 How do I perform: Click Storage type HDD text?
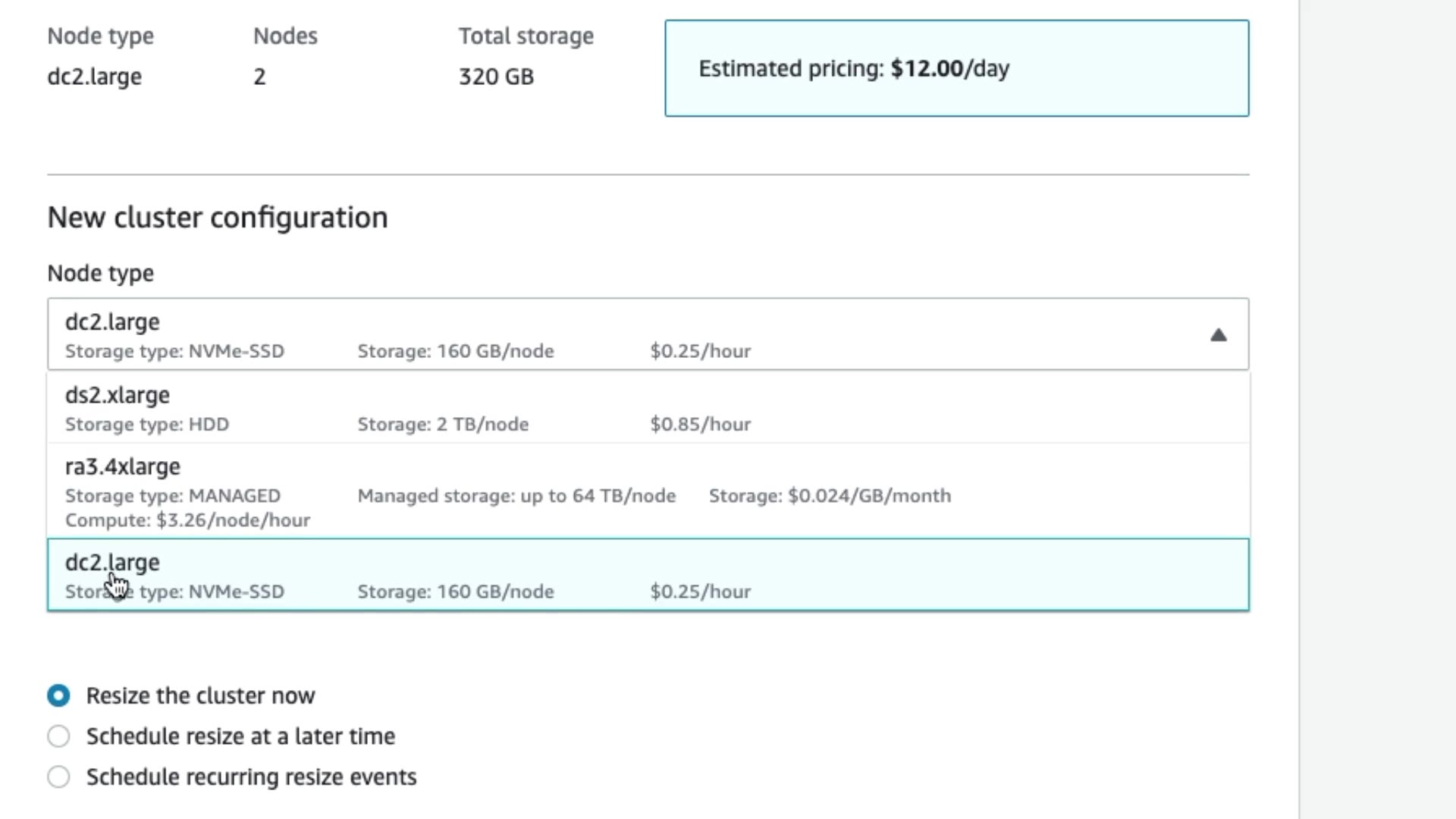tap(147, 424)
